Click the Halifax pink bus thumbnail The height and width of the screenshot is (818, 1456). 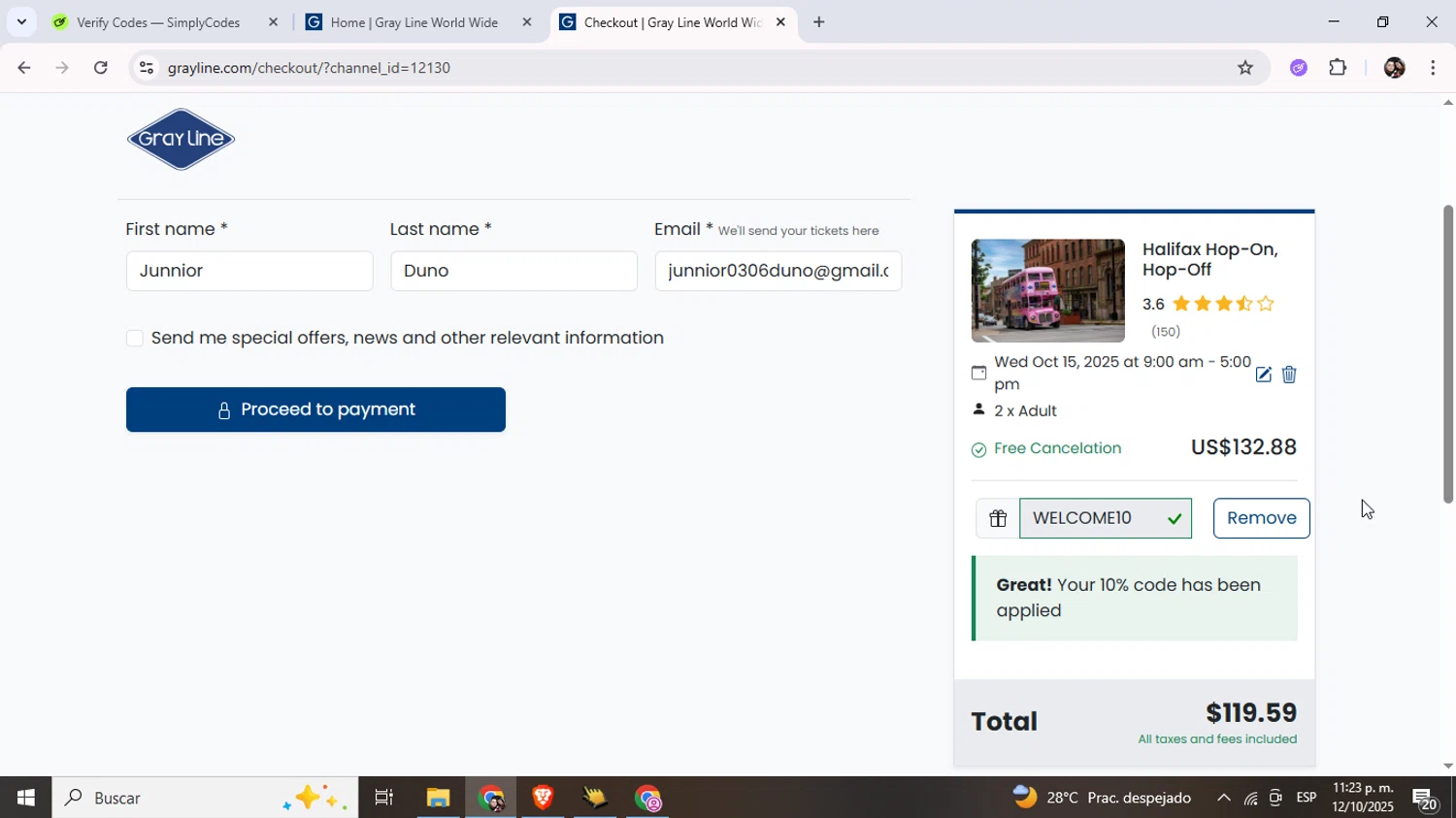1048,291
